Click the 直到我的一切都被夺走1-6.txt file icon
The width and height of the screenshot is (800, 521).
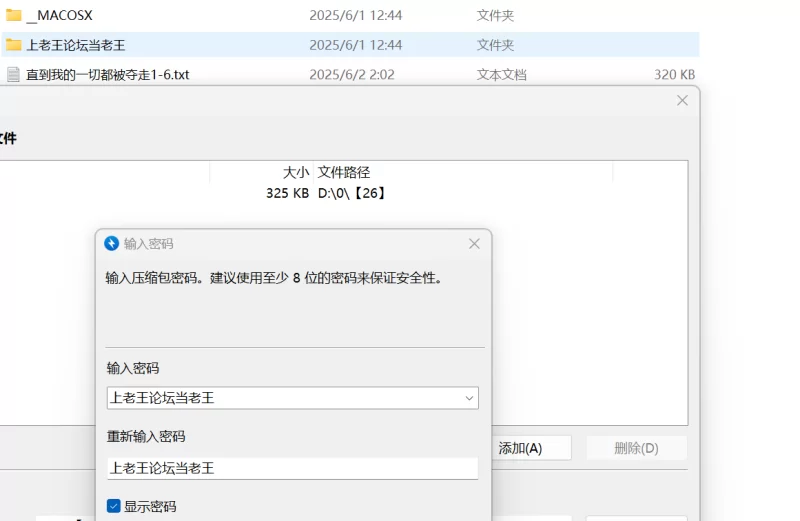13,75
